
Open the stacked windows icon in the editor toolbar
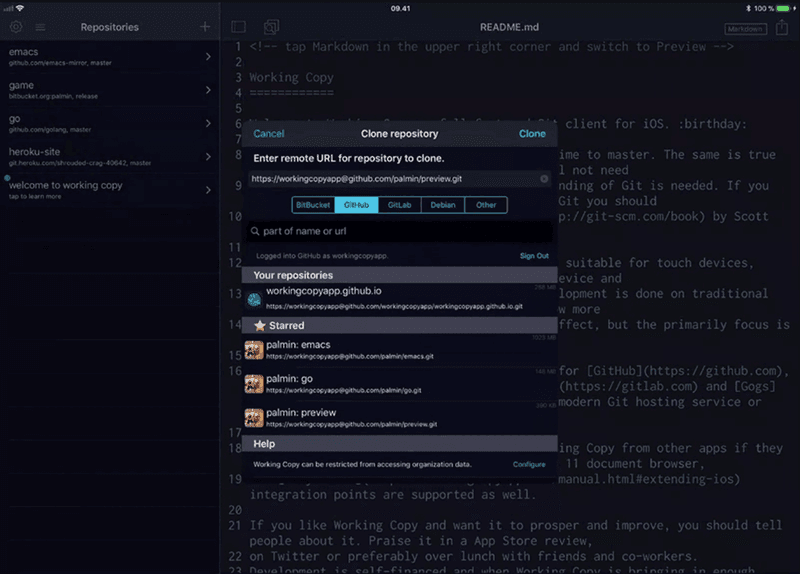pos(271,27)
